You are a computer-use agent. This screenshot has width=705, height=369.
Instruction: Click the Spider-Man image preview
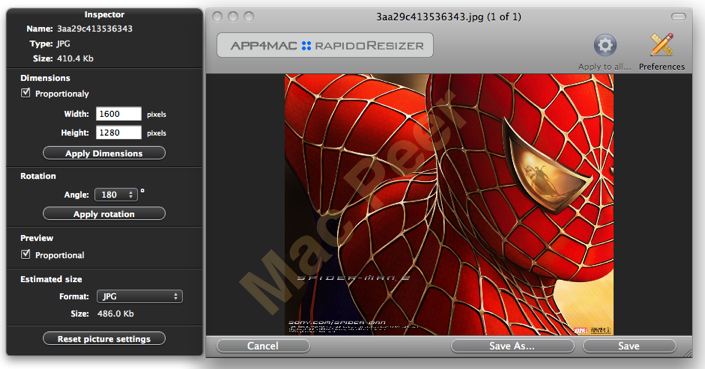pos(449,205)
